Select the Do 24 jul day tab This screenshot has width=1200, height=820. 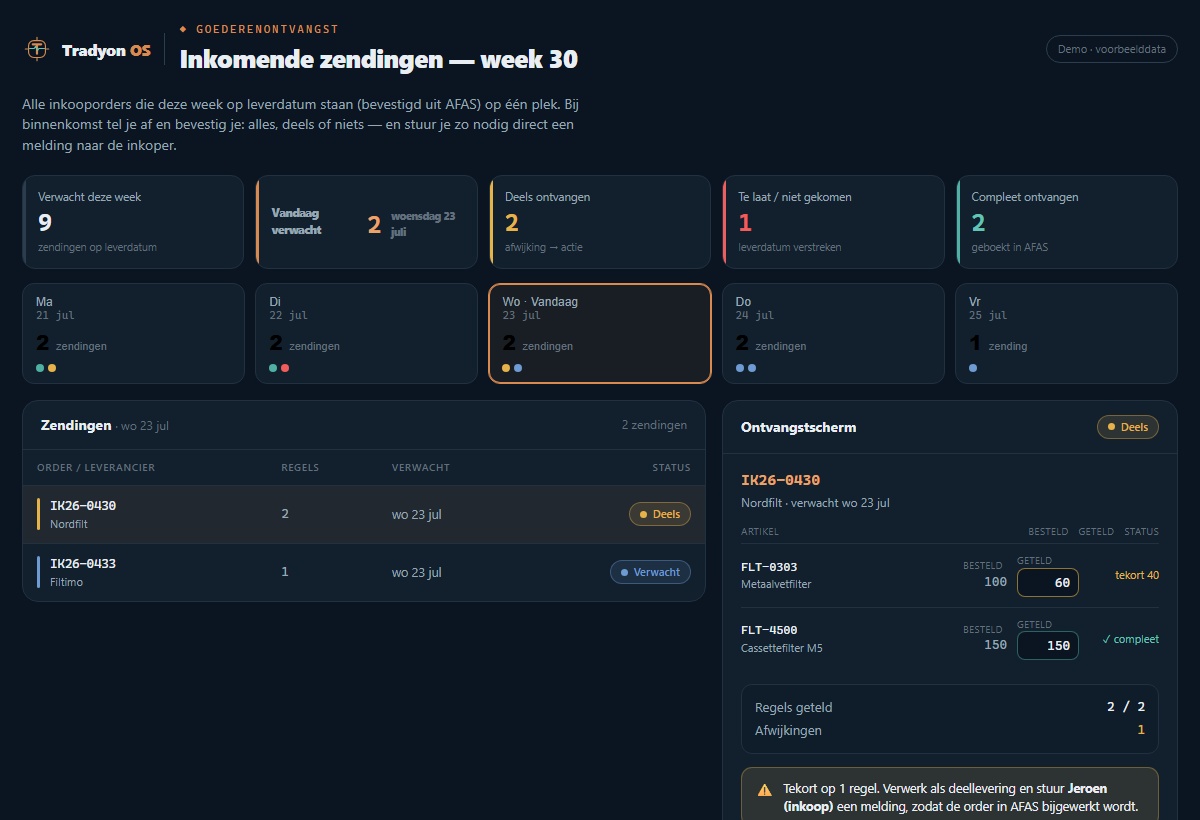834,334
